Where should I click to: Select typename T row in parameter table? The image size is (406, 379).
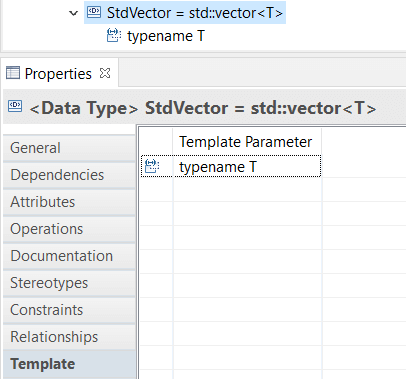pyautogui.click(x=231, y=166)
